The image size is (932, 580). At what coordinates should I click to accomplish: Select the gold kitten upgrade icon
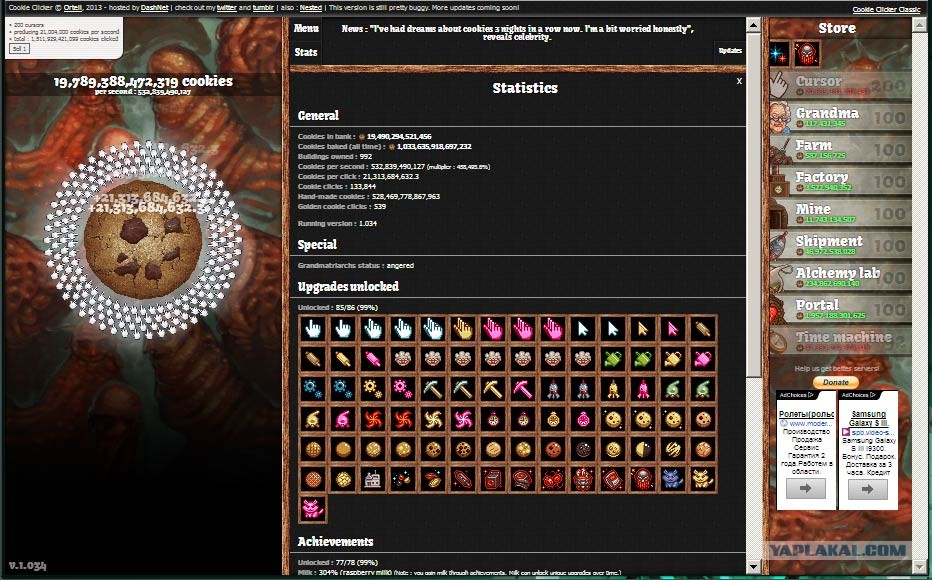(x=703, y=479)
